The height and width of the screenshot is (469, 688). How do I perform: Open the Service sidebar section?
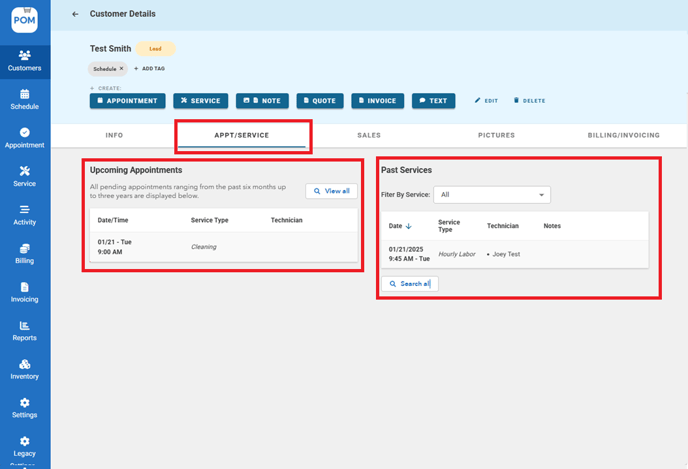(24, 176)
